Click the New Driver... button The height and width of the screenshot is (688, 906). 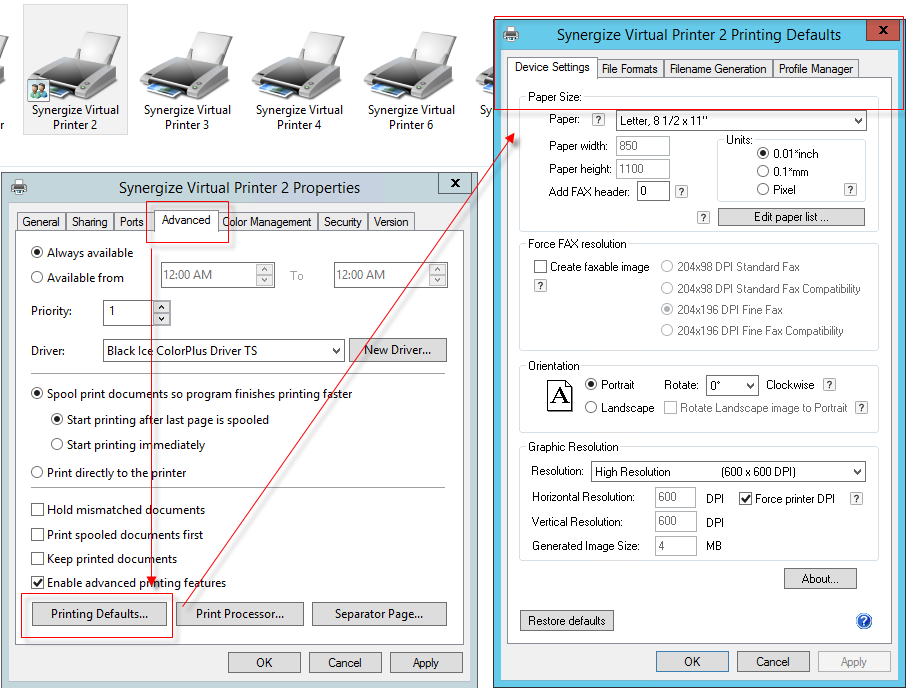pos(398,350)
